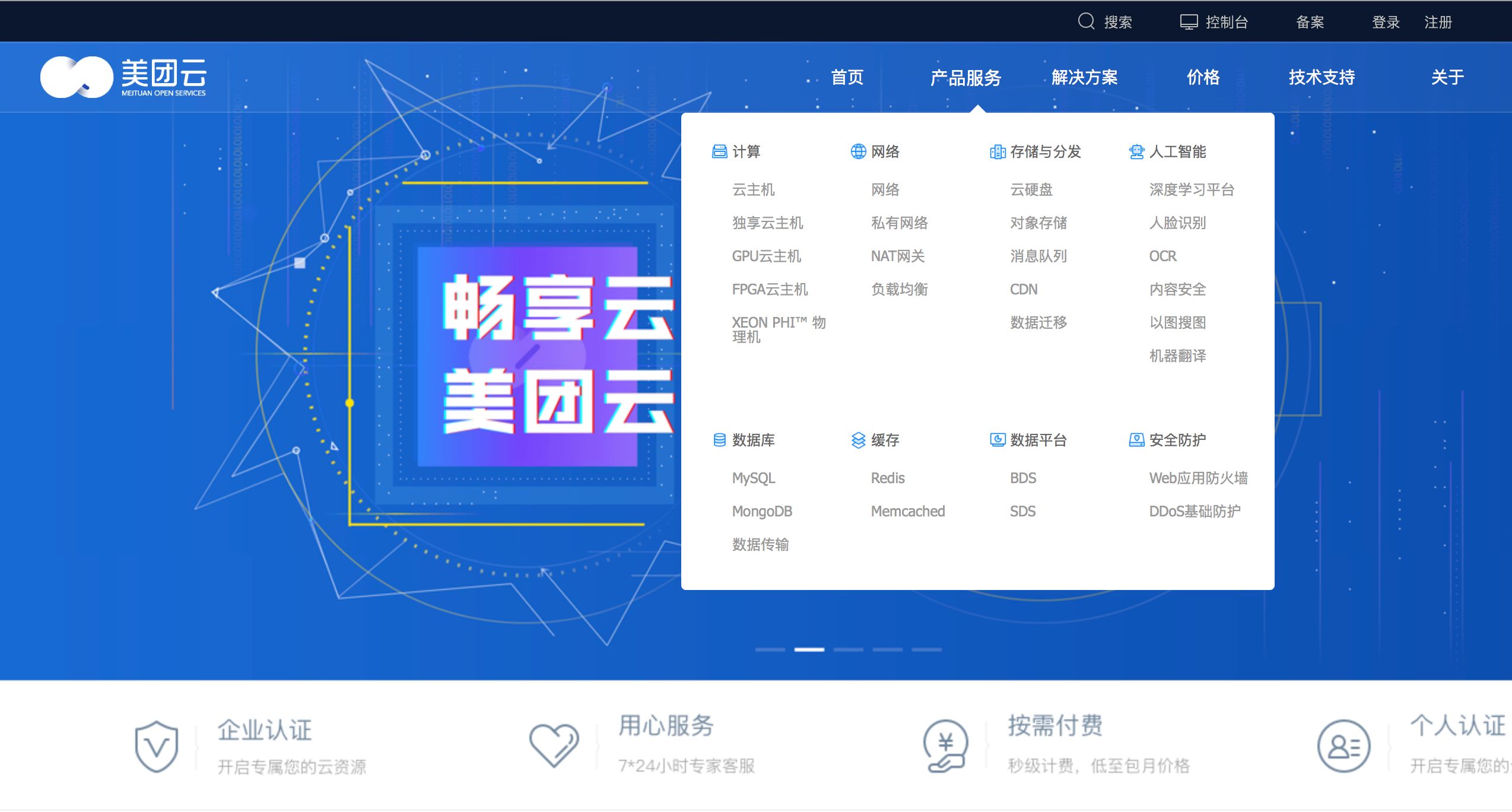This screenshot has width=1512, height=812.
Task: Go to the 首页 tab
Action: click(x=847, y=77)
